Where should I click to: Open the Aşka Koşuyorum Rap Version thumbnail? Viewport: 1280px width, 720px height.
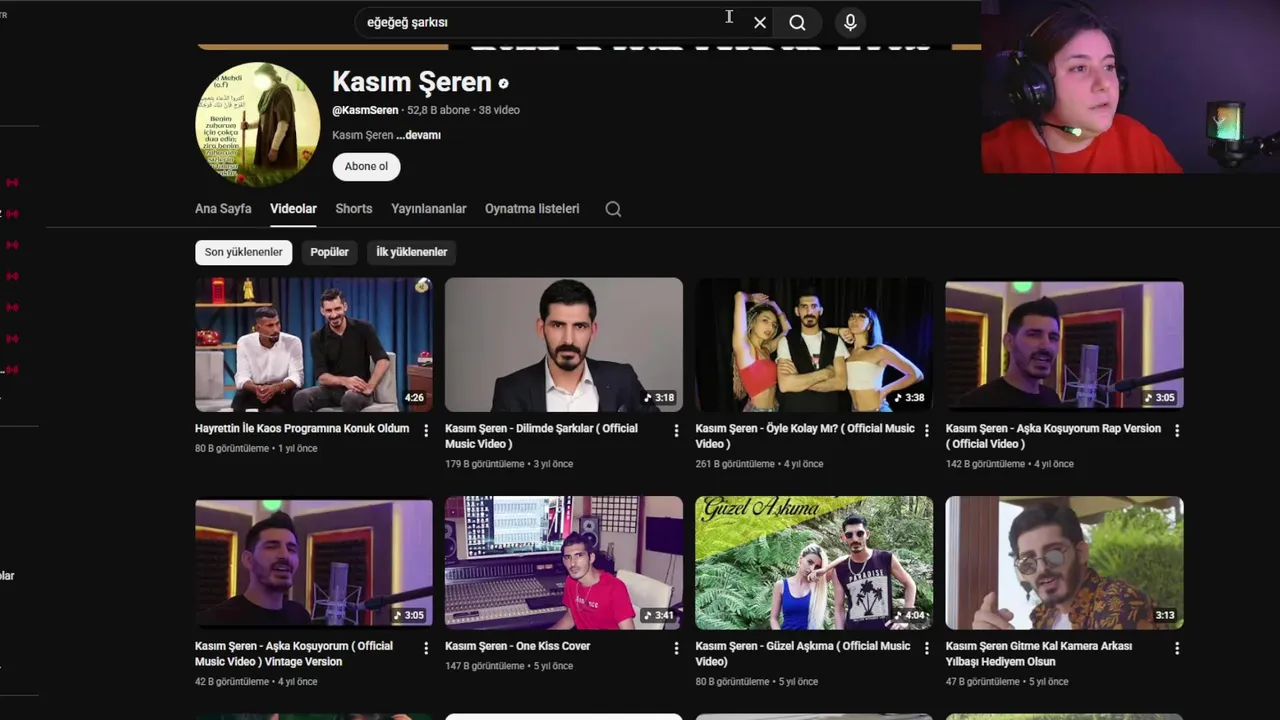[1064, 345]
